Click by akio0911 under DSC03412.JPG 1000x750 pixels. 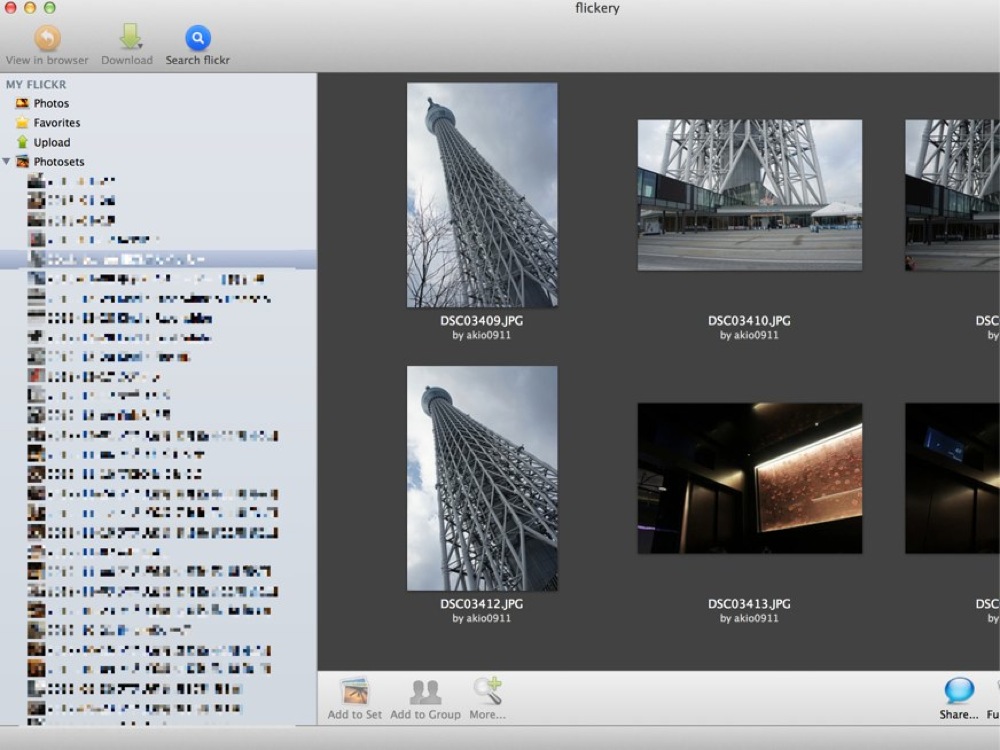coord(482,618)
